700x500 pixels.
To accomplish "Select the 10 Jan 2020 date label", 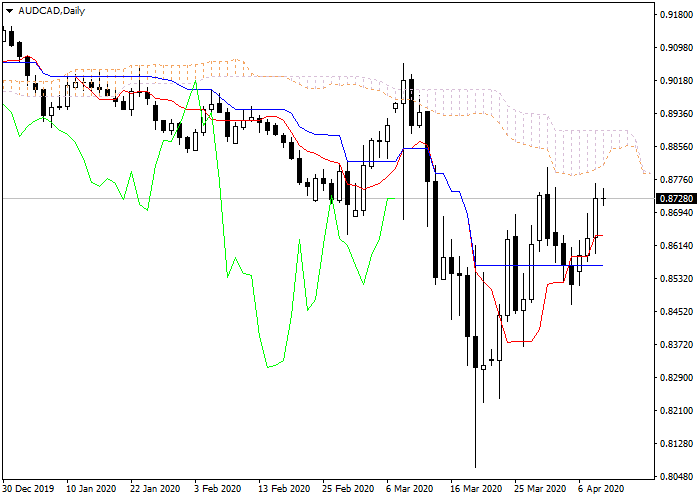I will click(x=92, y=489).
